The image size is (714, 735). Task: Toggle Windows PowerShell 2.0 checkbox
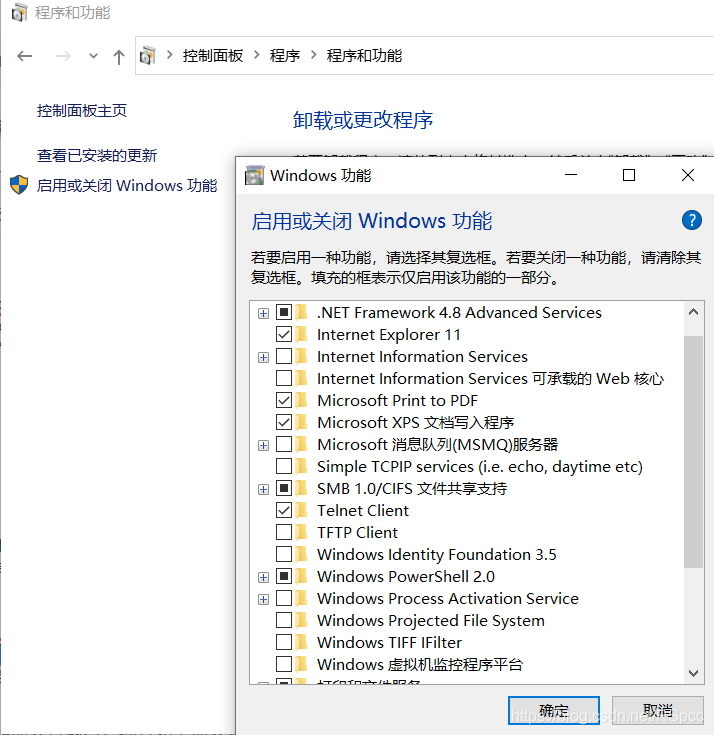click(284, 576)
